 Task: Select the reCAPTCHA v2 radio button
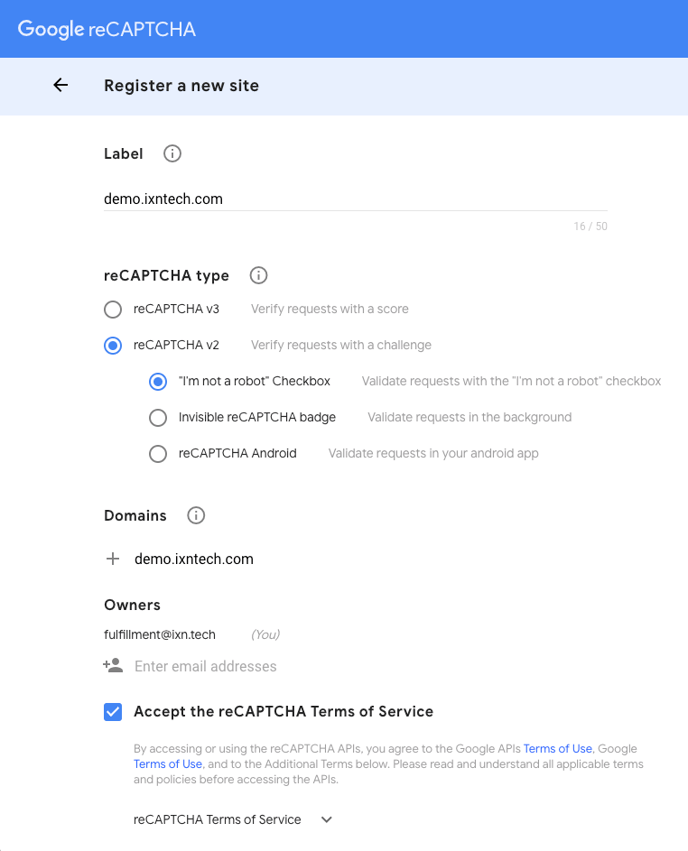coord(113,345)
